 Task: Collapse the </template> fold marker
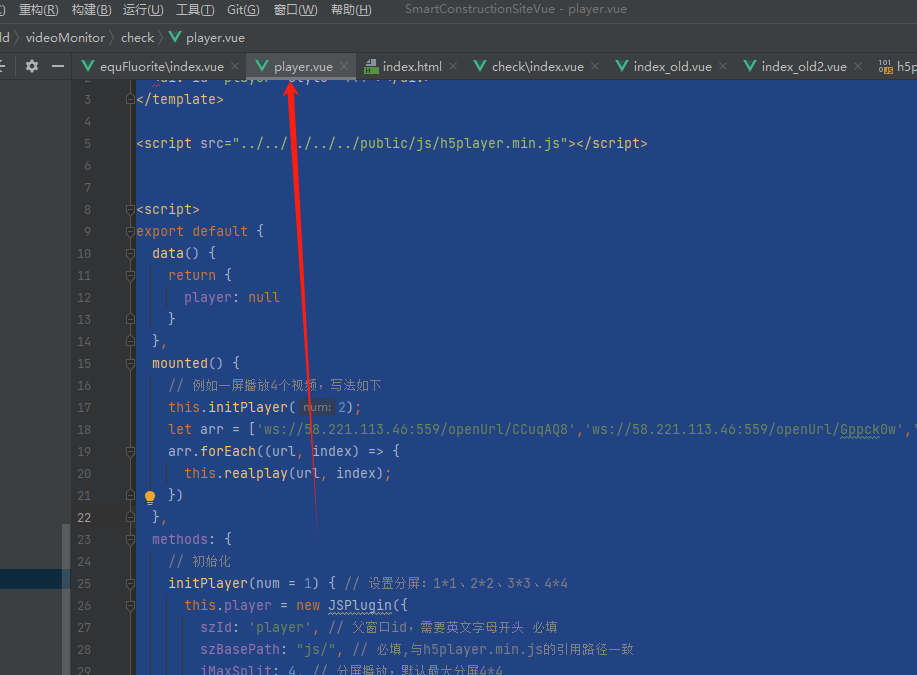coord(130,99)
